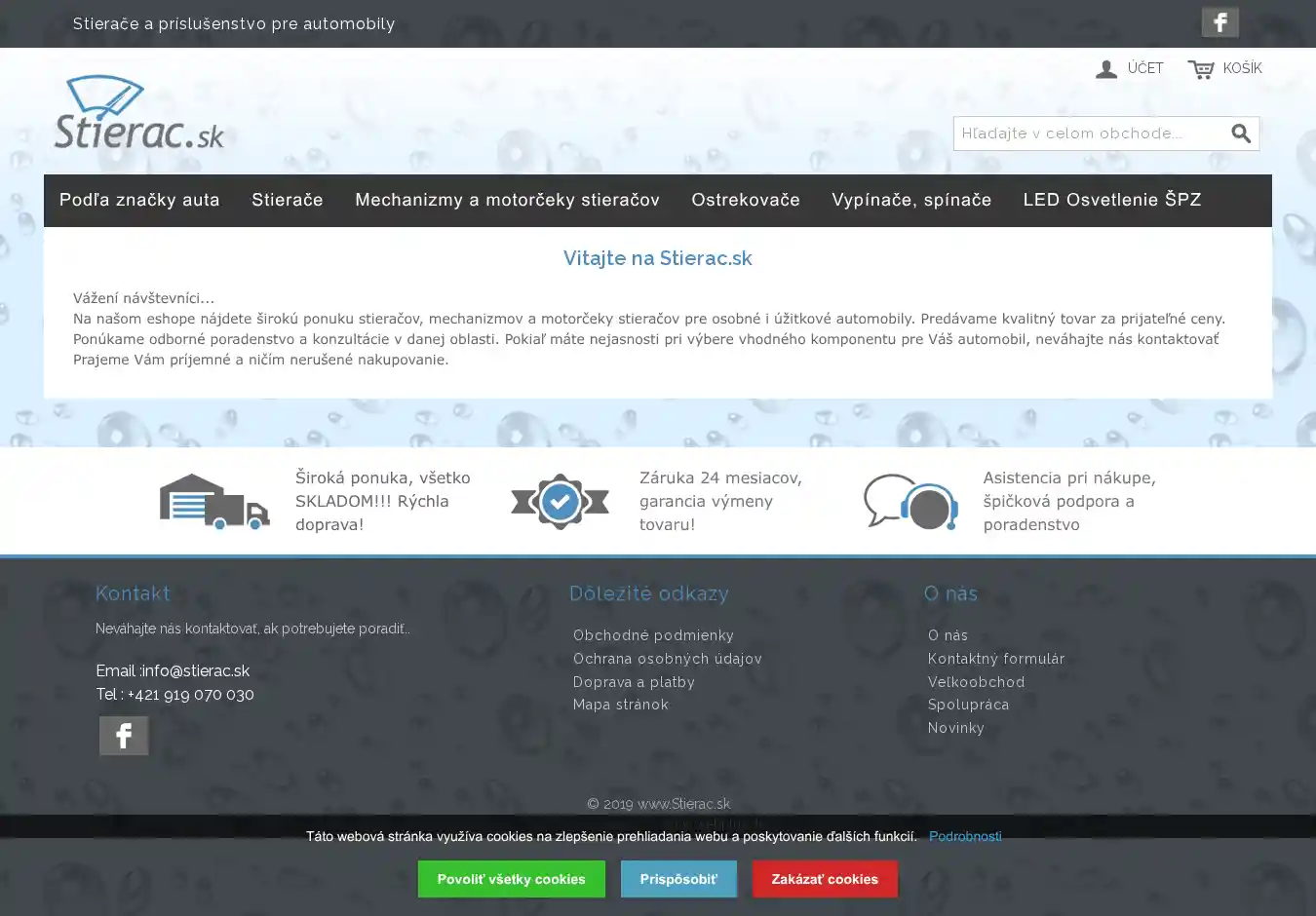Focus the store search input field
This screenshot has height=916, width=1316.
(1089, 134)
